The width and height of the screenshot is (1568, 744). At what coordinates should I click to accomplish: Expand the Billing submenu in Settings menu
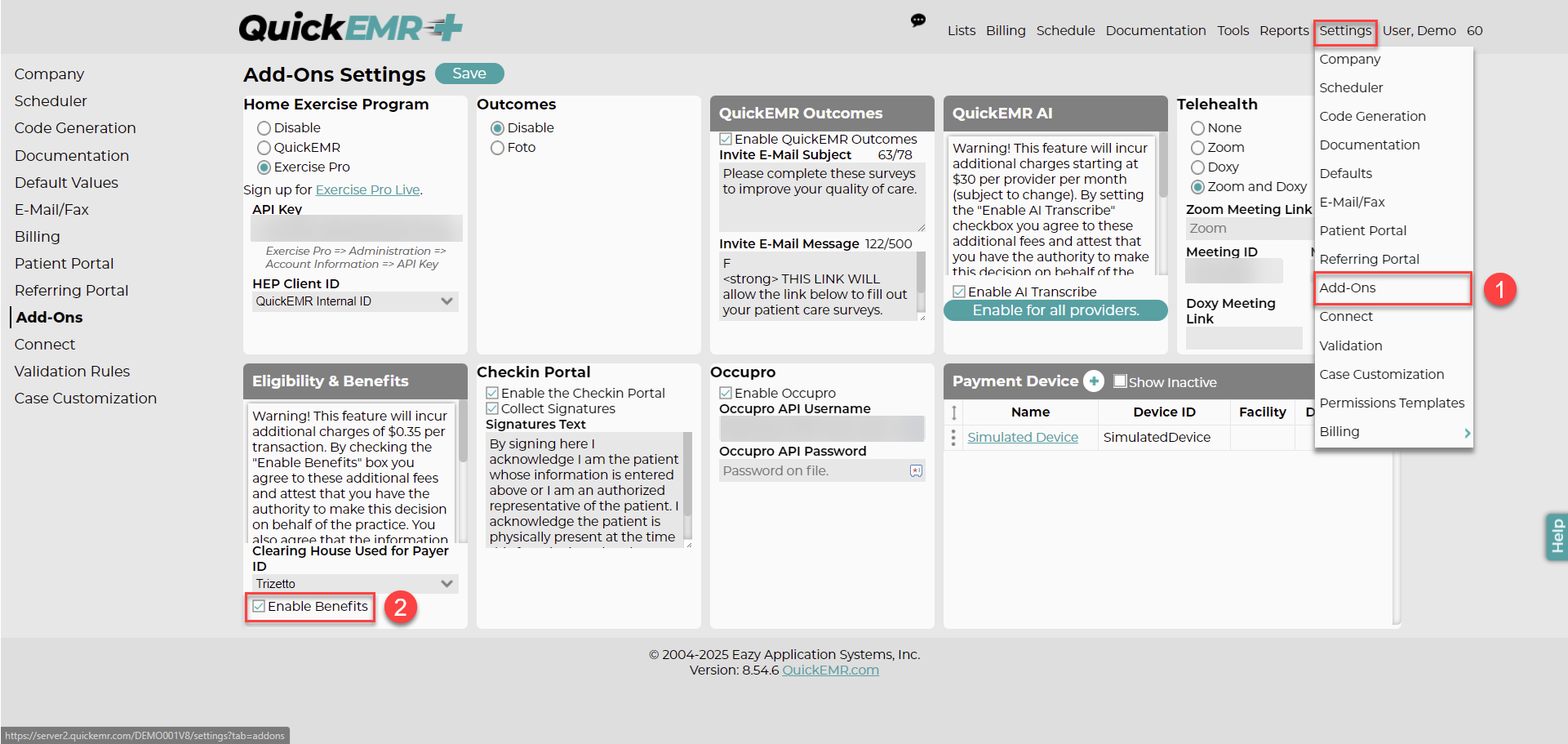(x=1394, y=432)
